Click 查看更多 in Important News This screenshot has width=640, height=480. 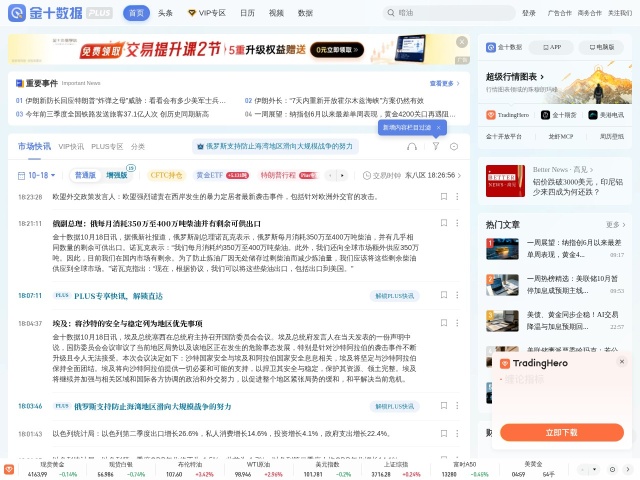pos(444,83)
